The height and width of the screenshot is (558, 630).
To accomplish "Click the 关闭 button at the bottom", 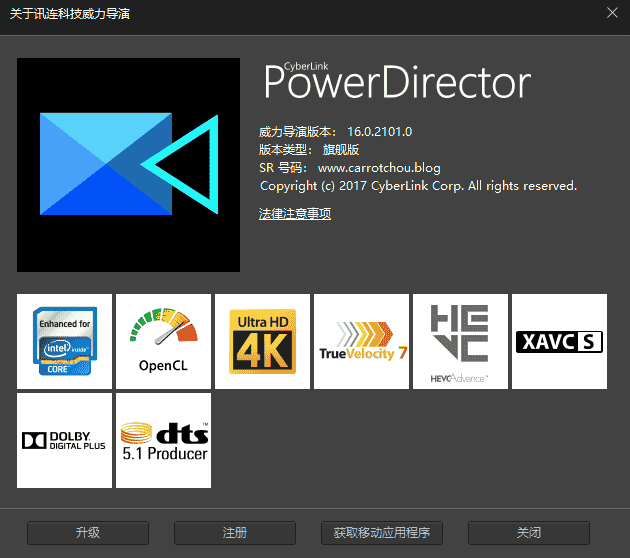I will click(529, 533).
